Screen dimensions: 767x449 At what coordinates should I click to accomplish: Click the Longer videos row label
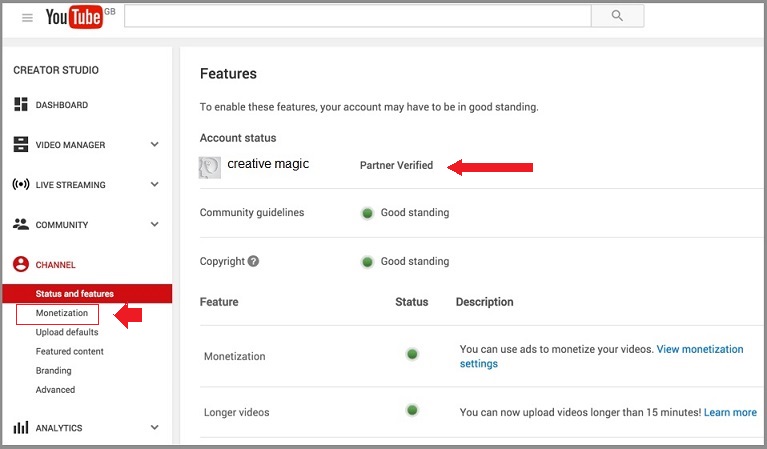tap(237, 412)
